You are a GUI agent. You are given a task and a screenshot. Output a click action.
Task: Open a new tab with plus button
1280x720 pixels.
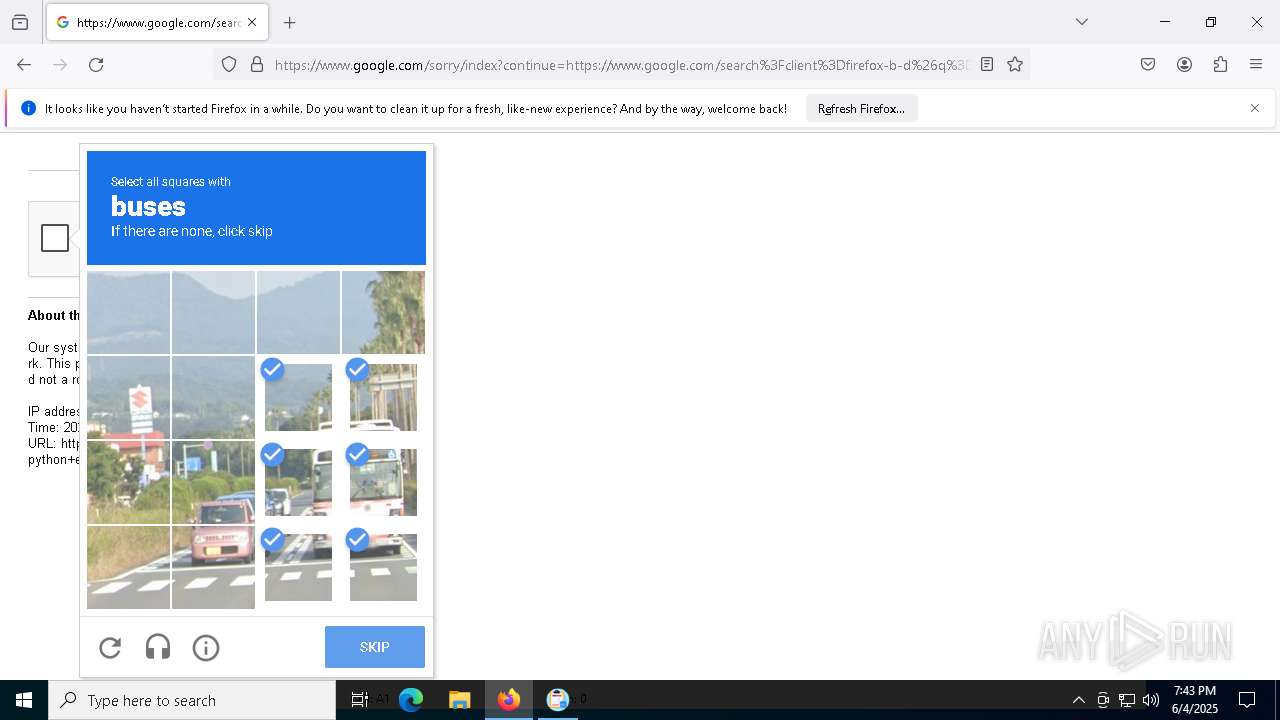(290, 22)
